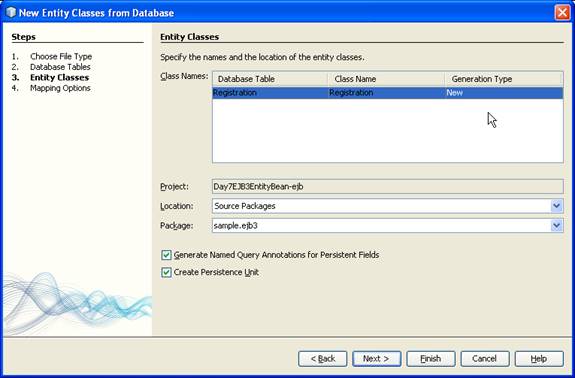Viewport: 575px width, 378px height.
Task: Click the Cancel button
Action: click(485, 359)
